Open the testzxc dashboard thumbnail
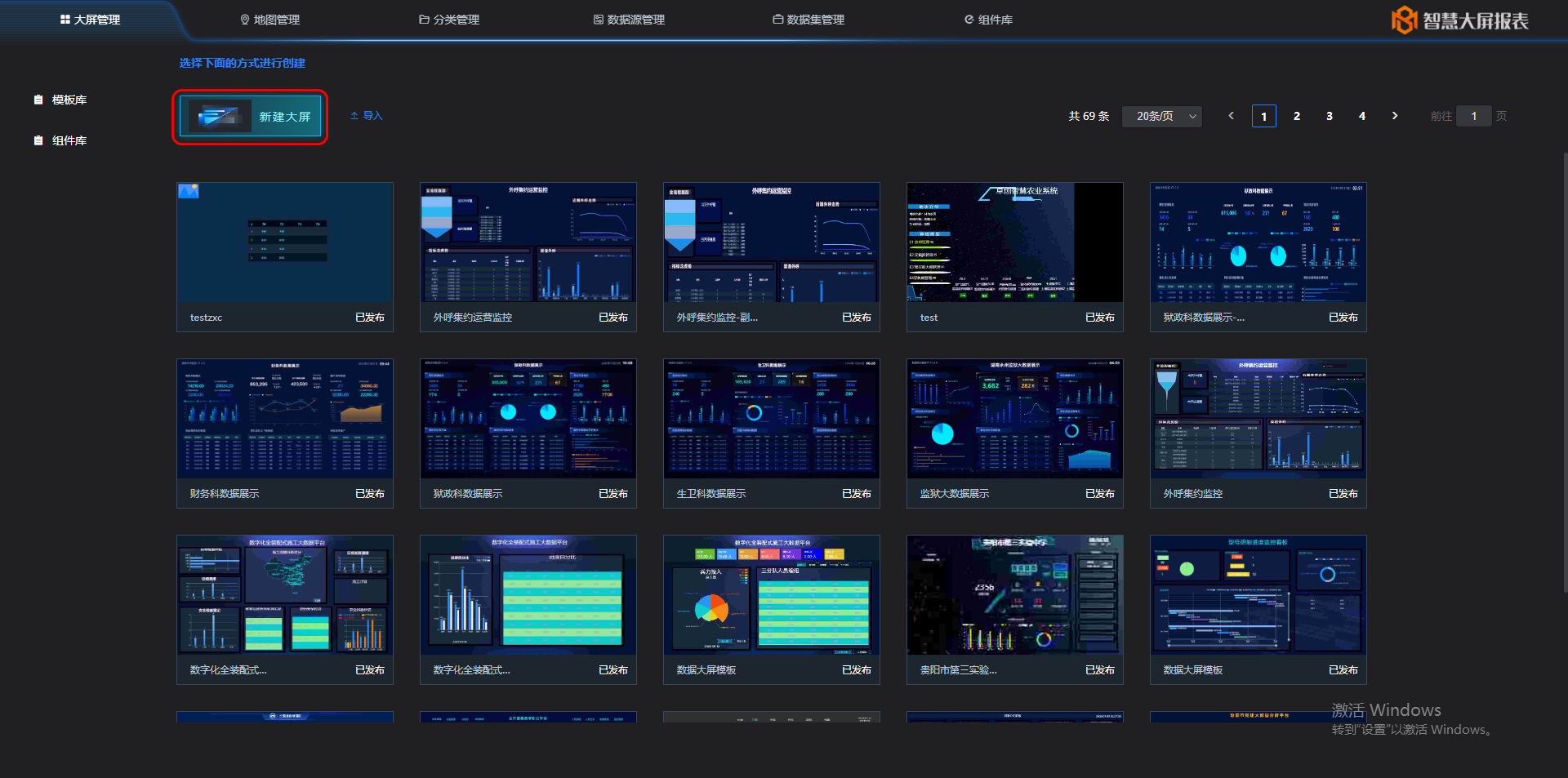 pos(285,242)
